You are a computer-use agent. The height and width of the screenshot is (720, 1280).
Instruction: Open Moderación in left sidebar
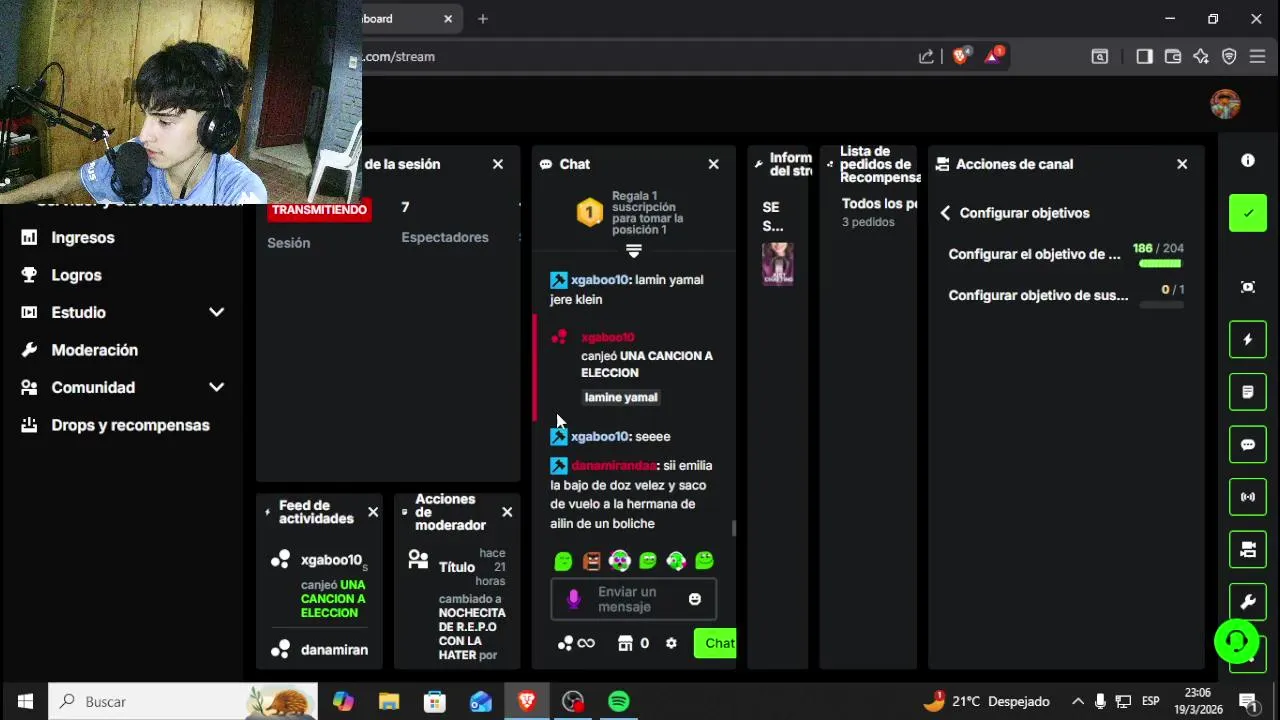point(95,350)
